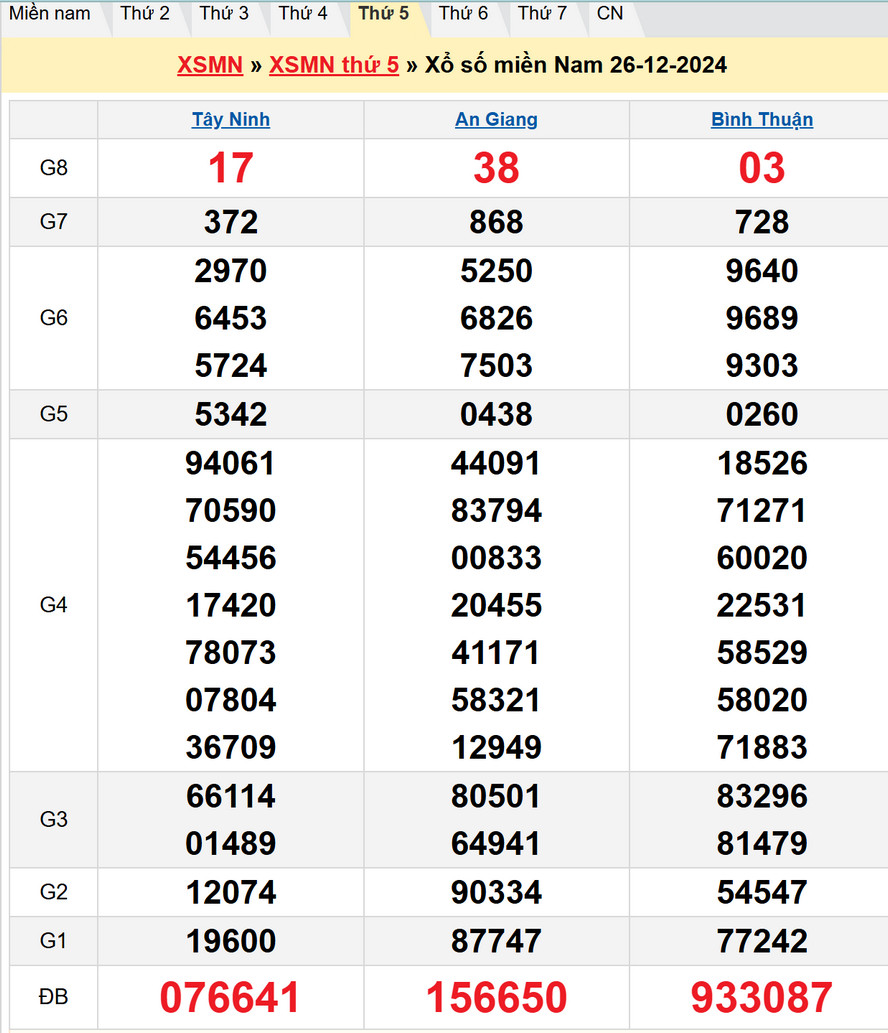Viewport: 888px width, 1033px height.
Task: Select An Giang special prize number 156650
Action: (x=496, y=998)
